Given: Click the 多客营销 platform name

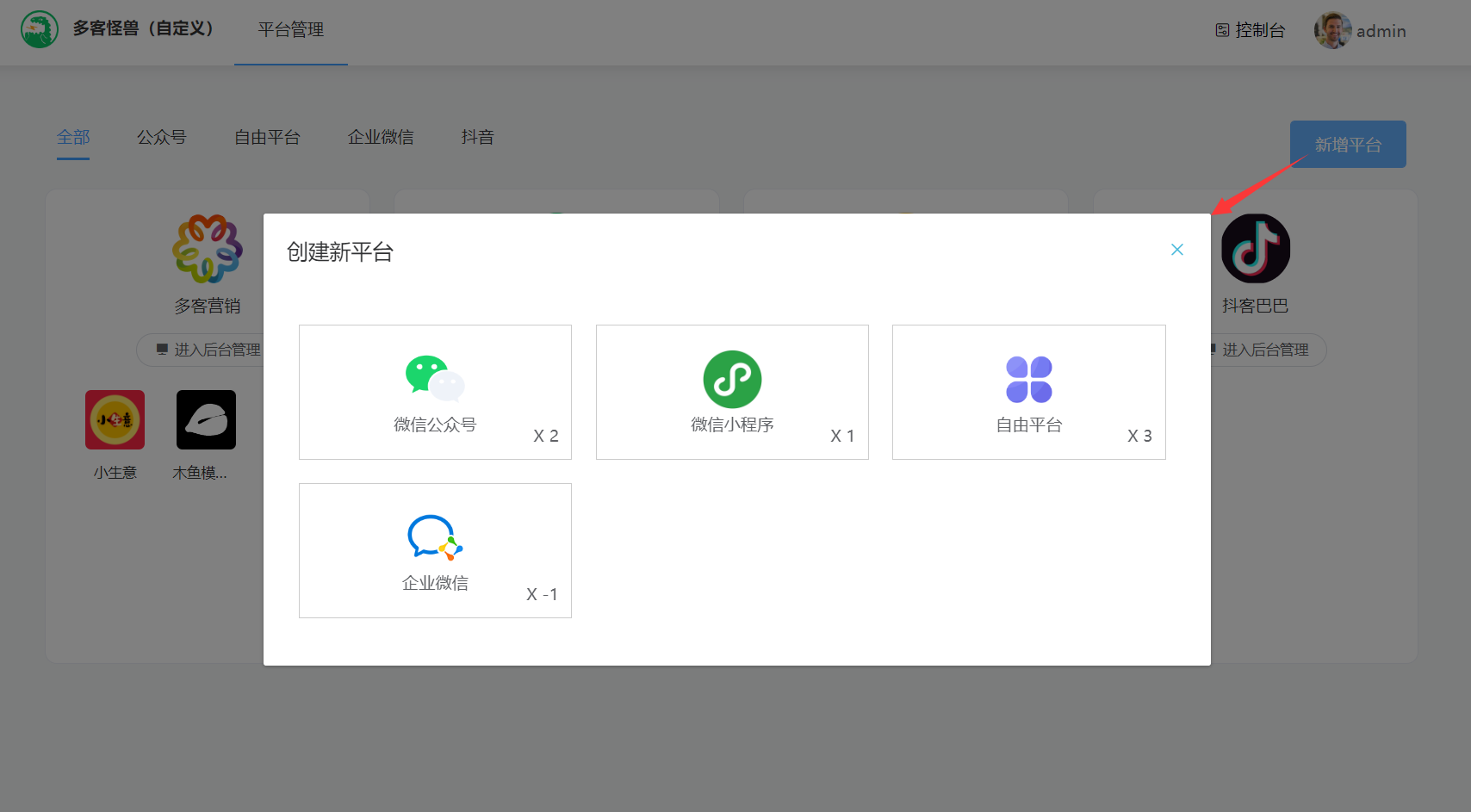Looking at the screenshot, I should (208, 306).
